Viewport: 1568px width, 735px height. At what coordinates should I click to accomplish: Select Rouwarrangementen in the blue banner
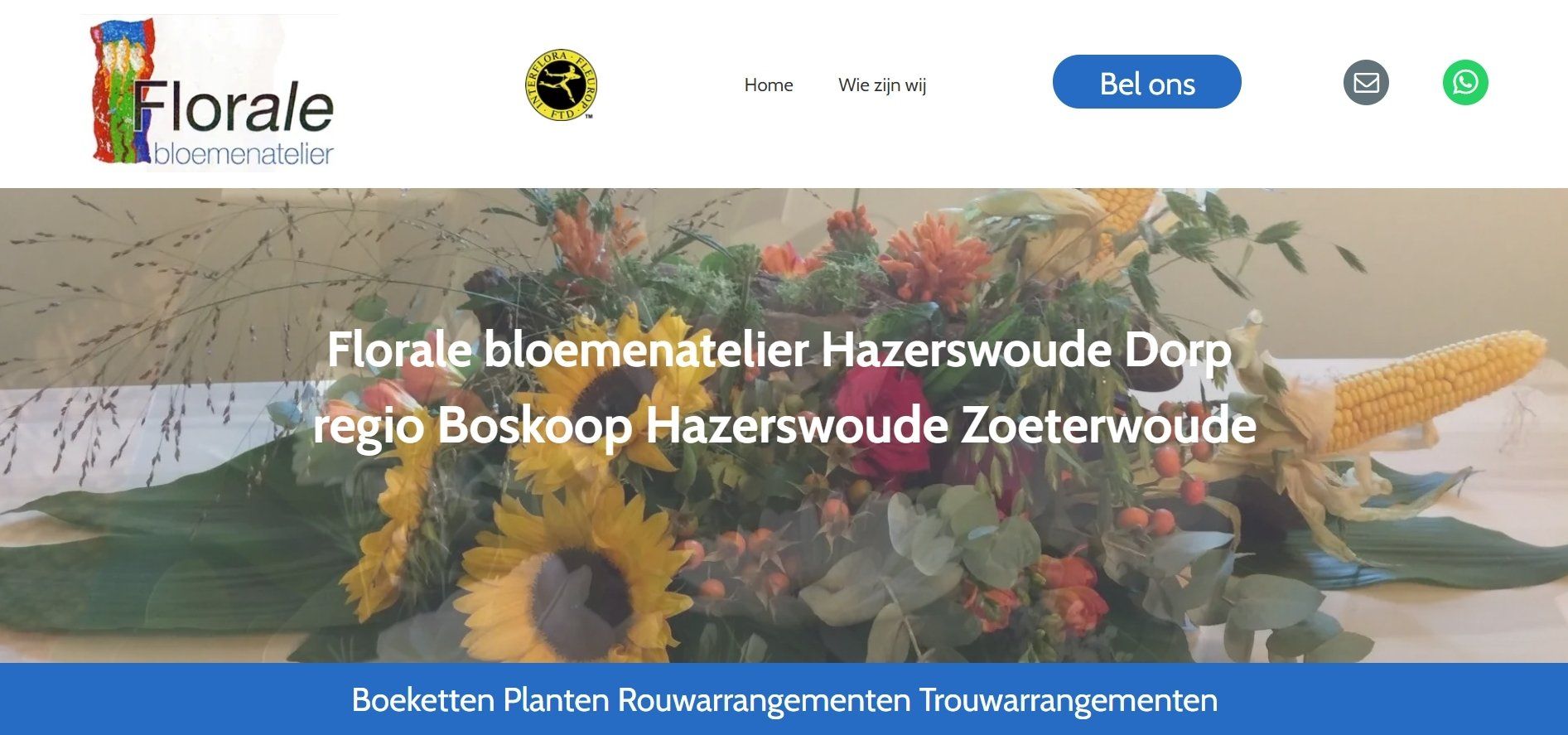[x=764, y=700]
